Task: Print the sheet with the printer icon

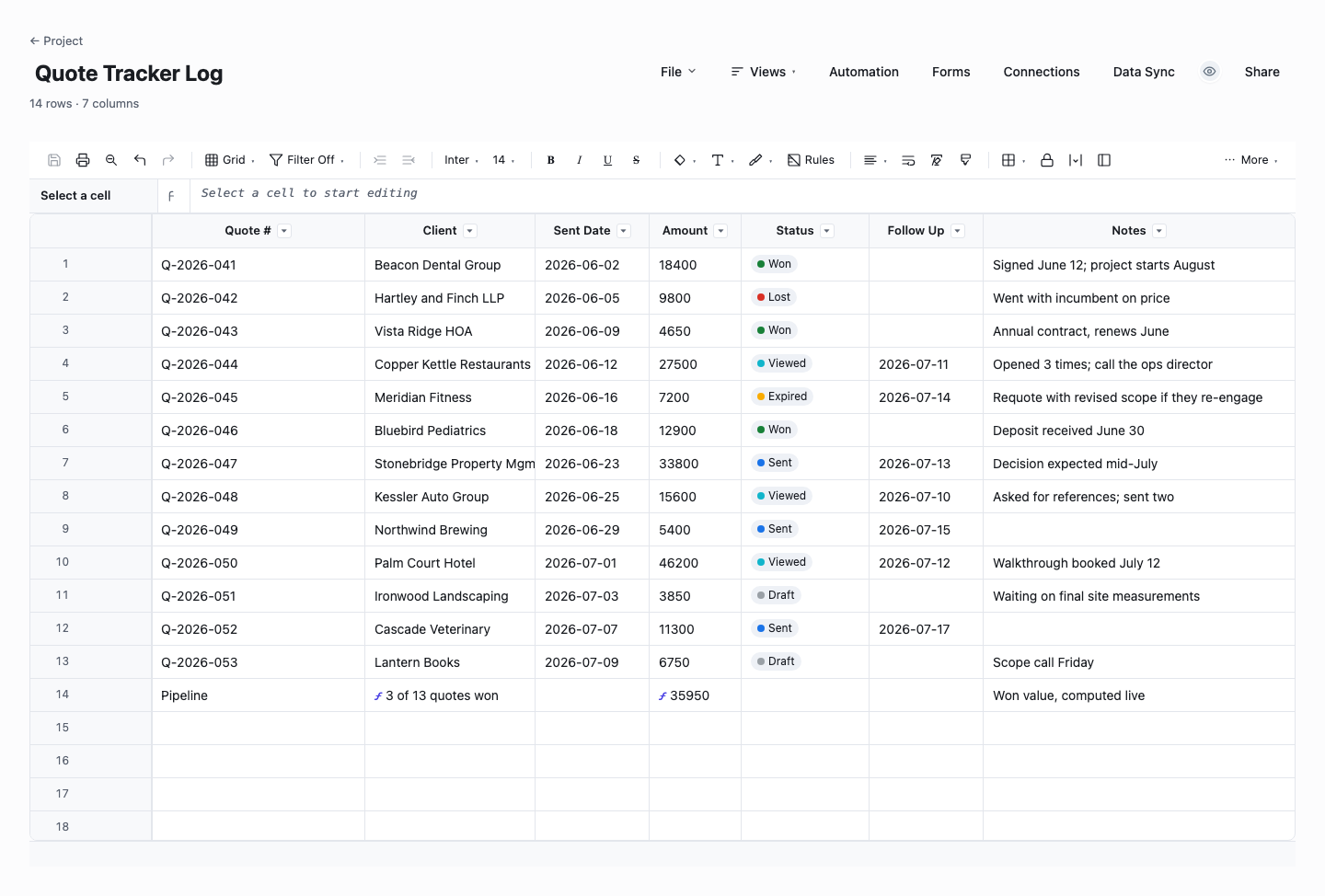Action: (83, 160)
